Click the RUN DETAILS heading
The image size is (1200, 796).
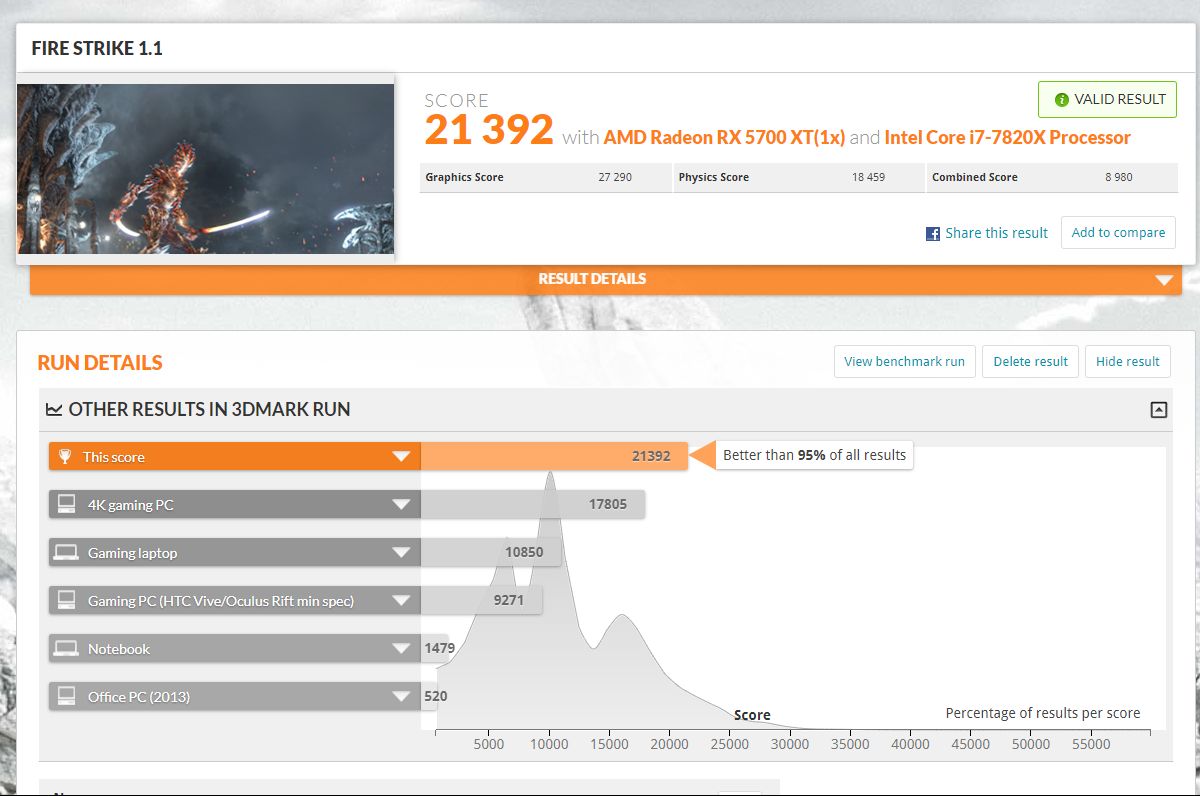tap(100, 363)
